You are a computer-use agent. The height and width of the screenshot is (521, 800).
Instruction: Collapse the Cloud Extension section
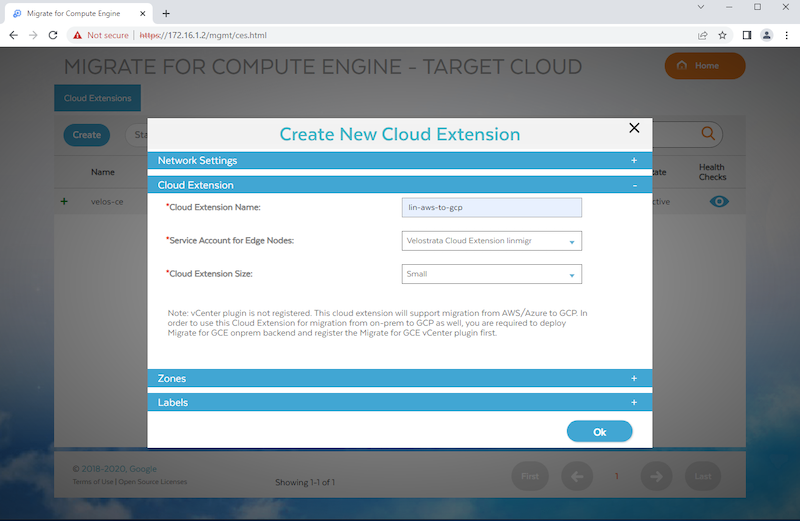point(633,185)
